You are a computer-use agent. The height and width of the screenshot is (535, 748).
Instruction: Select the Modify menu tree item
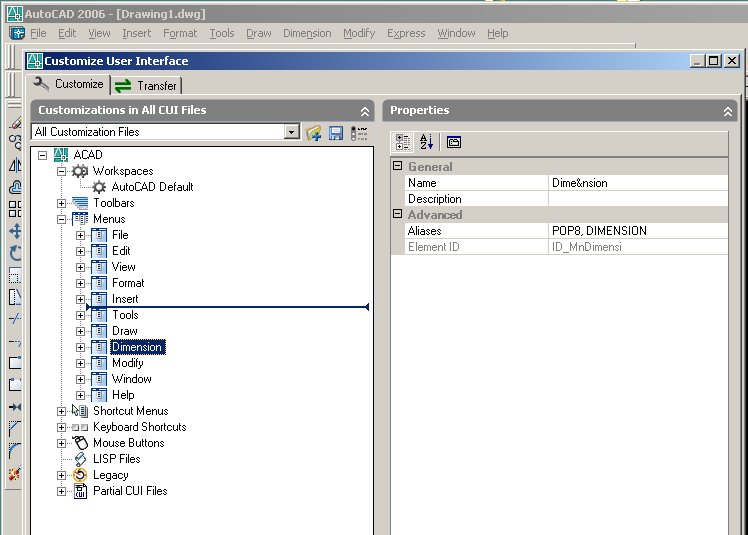[x=128, y=363]
